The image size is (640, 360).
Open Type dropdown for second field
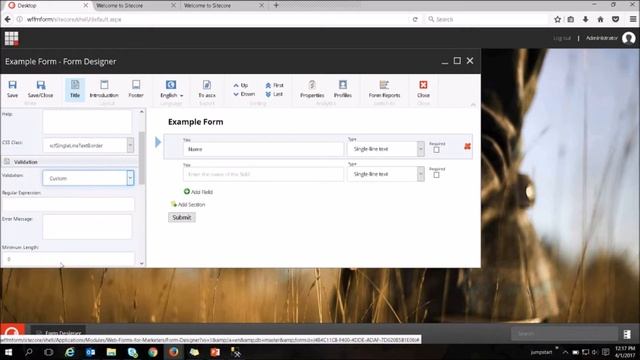point(420,174)
